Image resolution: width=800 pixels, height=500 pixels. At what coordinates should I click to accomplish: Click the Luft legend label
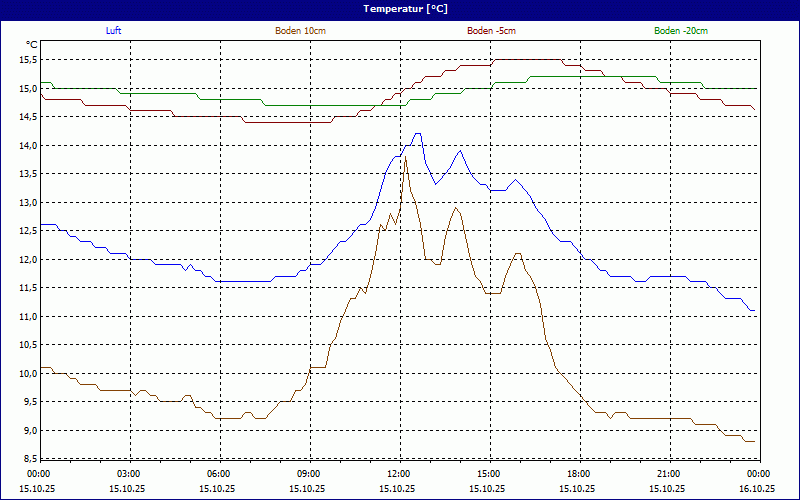[114, 31]
